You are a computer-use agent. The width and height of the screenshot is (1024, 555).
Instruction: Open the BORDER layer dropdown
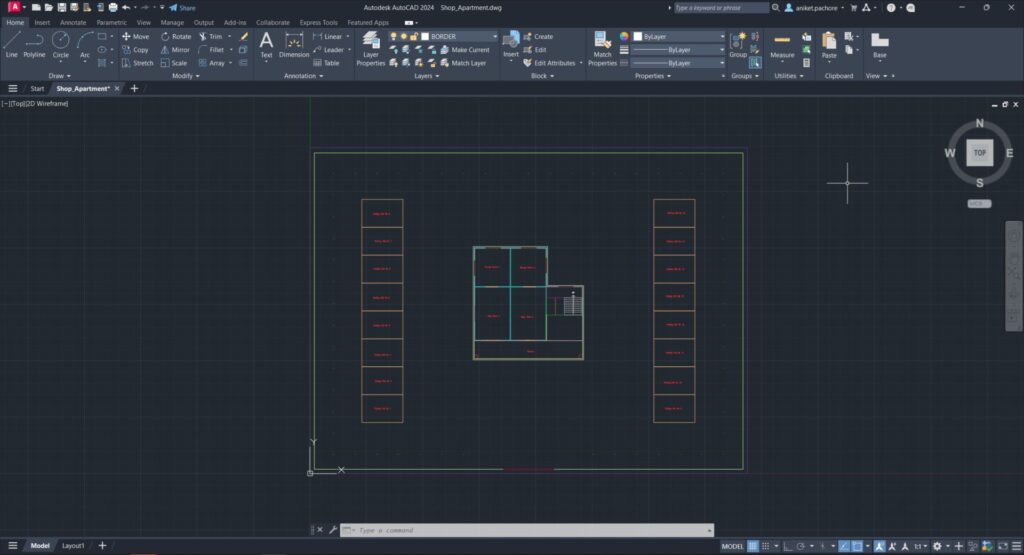click(x=495, y=37)
